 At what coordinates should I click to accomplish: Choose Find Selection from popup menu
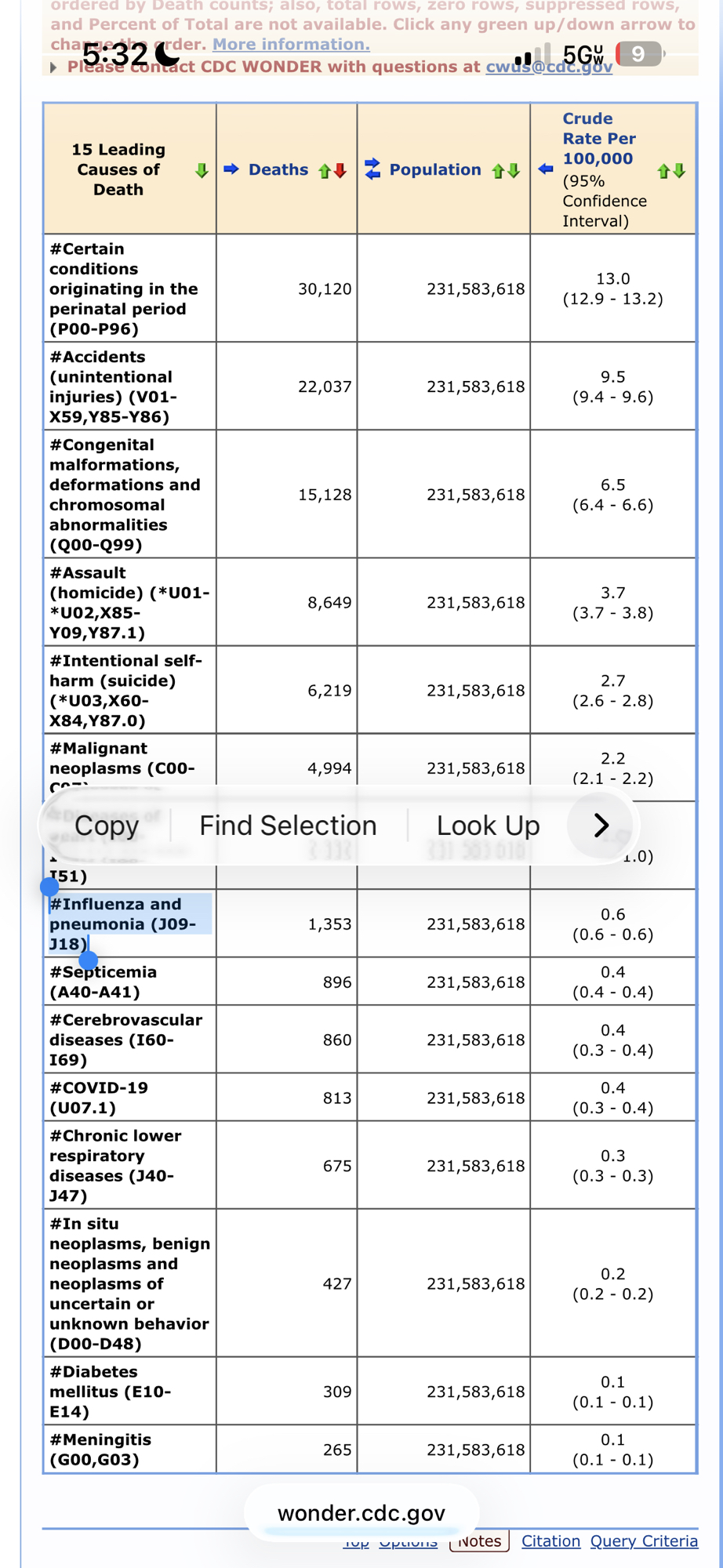(288, 826)
